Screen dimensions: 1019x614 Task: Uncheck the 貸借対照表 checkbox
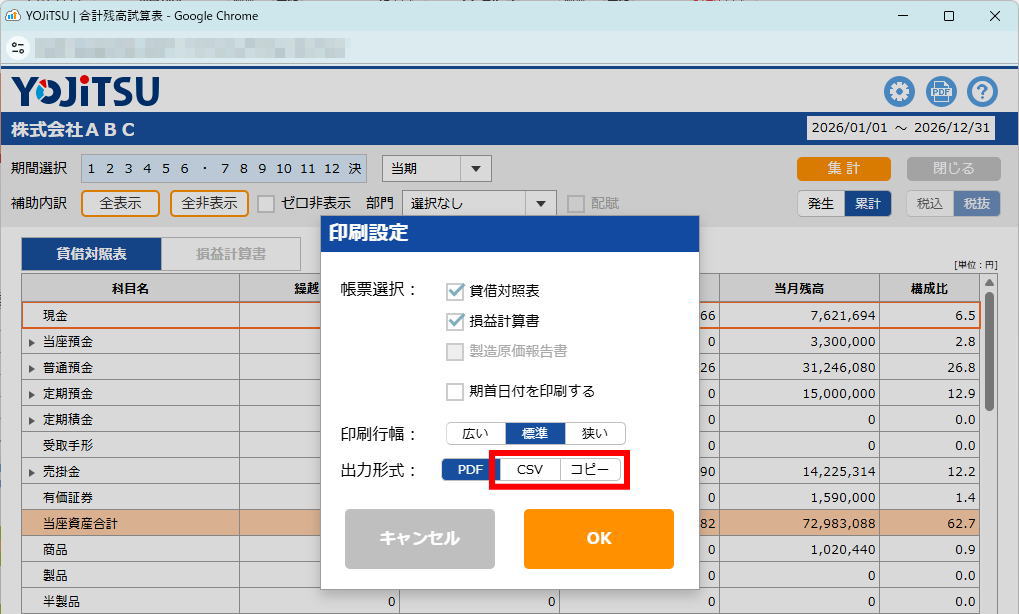(455, 291)
